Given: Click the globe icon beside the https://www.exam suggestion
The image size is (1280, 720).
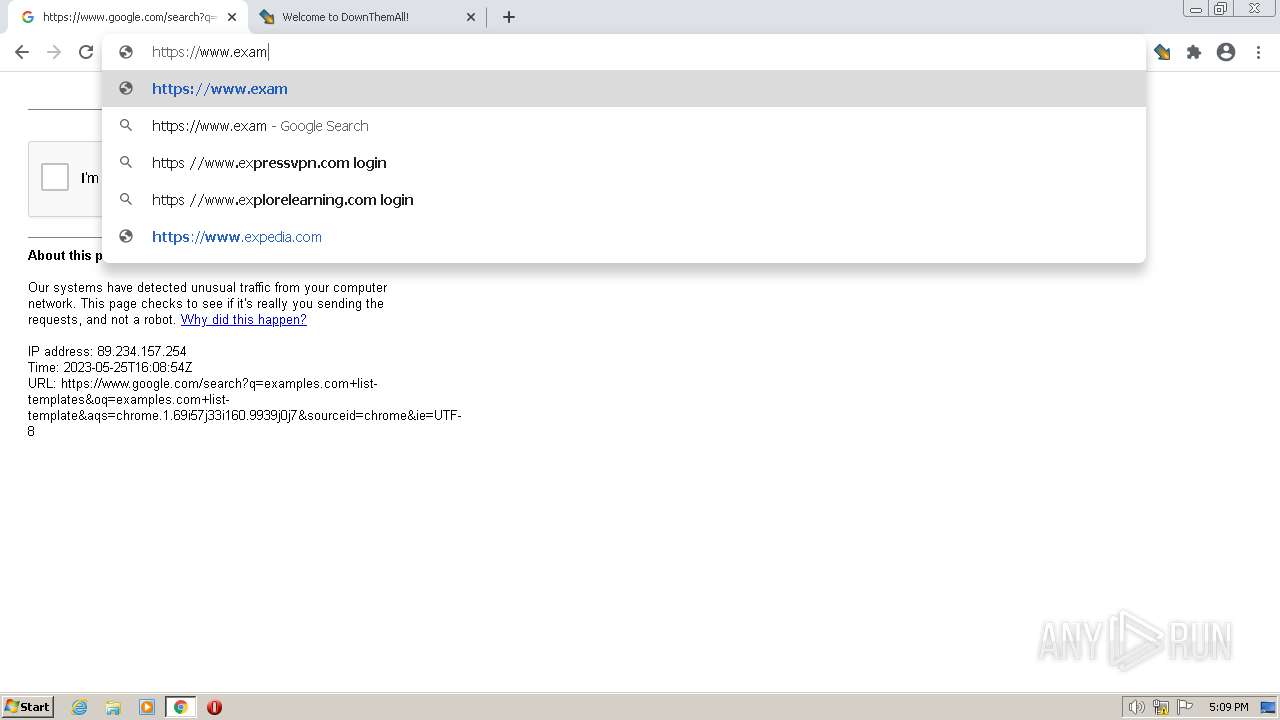Looking at the screenshot, I should click(x=126, y=89).
